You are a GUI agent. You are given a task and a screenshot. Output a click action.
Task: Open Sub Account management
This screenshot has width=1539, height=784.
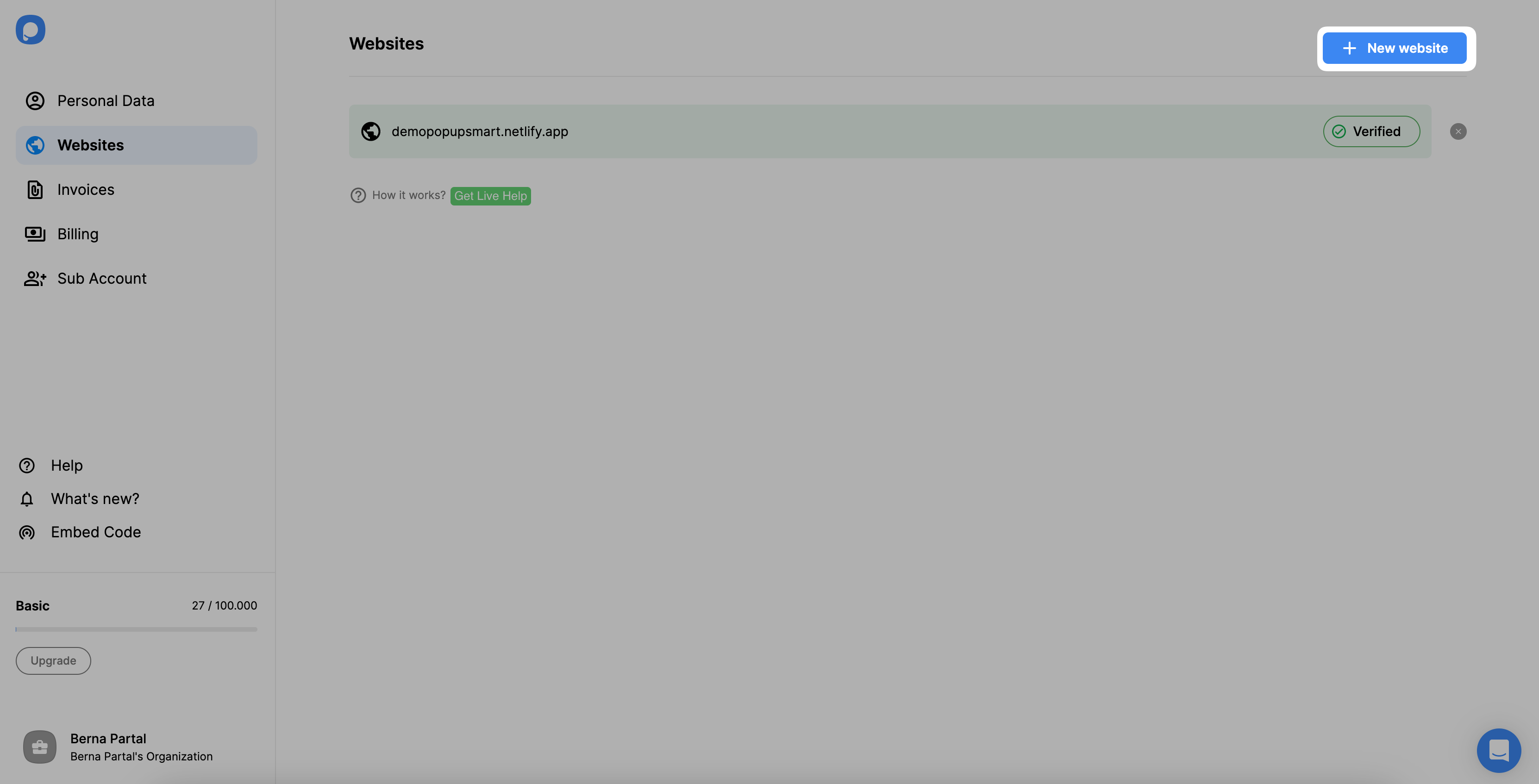tap(102, 278)
